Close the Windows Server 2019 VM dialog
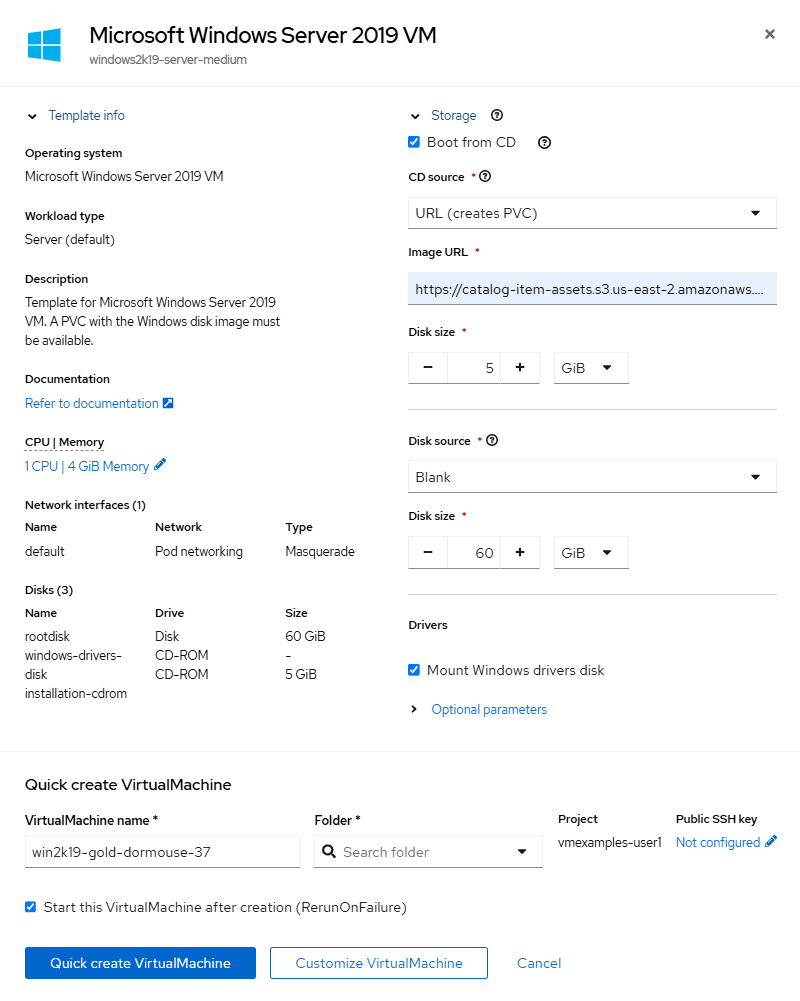The image size is (800, 1001). (769, 34)
